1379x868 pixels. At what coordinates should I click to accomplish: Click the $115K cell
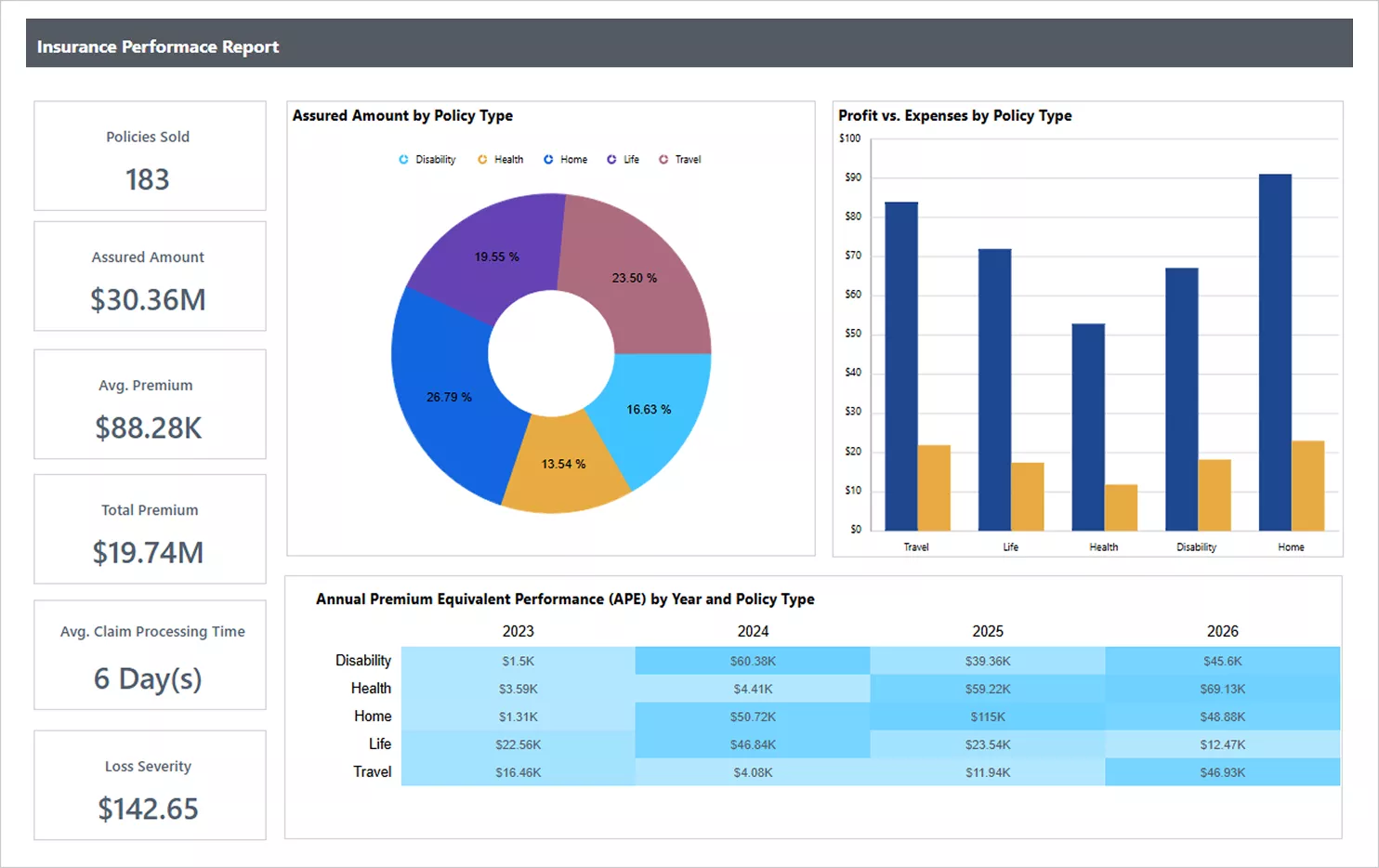[988, 717]
